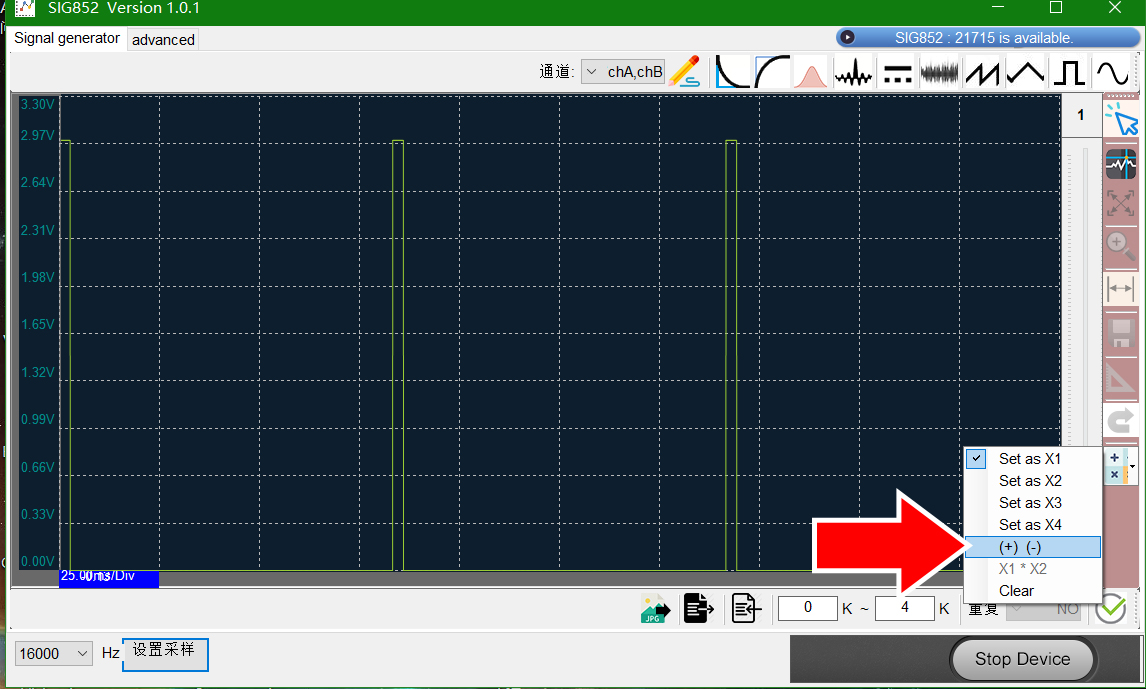The image size is (1146, 689).
Task: Click the green checkmark apply icon
Action: [1110, 608]
